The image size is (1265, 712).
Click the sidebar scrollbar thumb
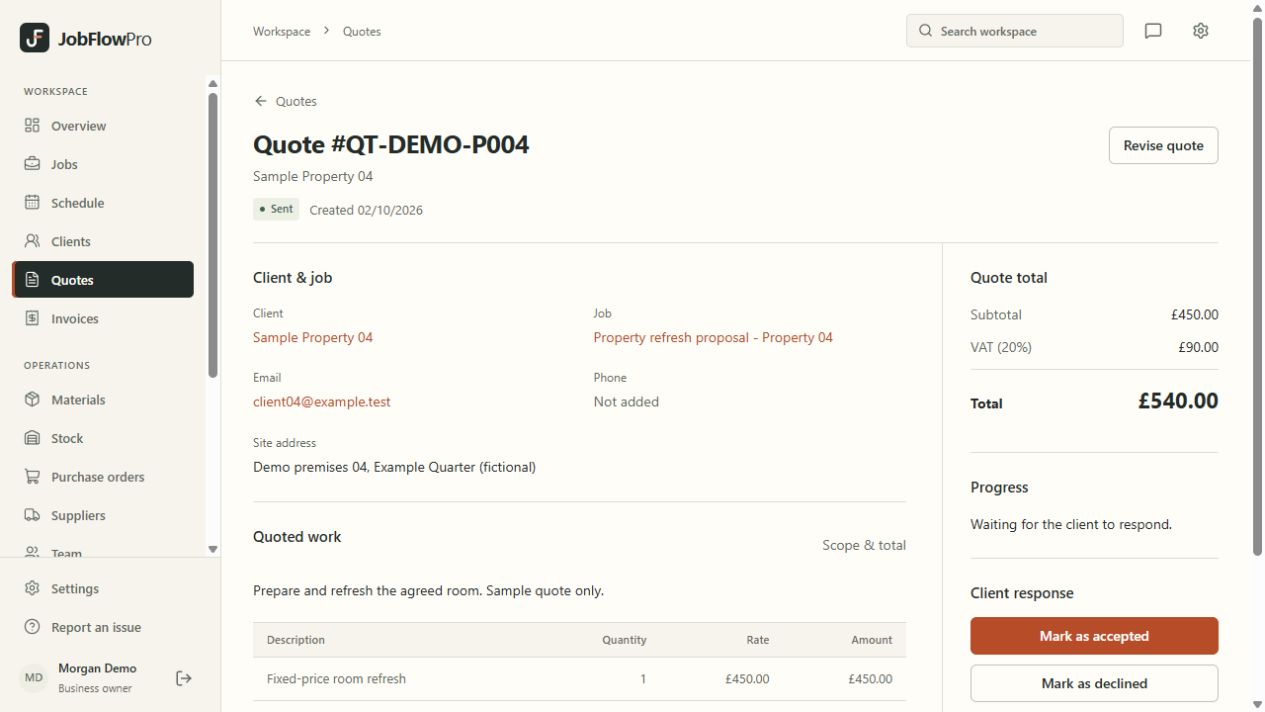click(213, 235)
